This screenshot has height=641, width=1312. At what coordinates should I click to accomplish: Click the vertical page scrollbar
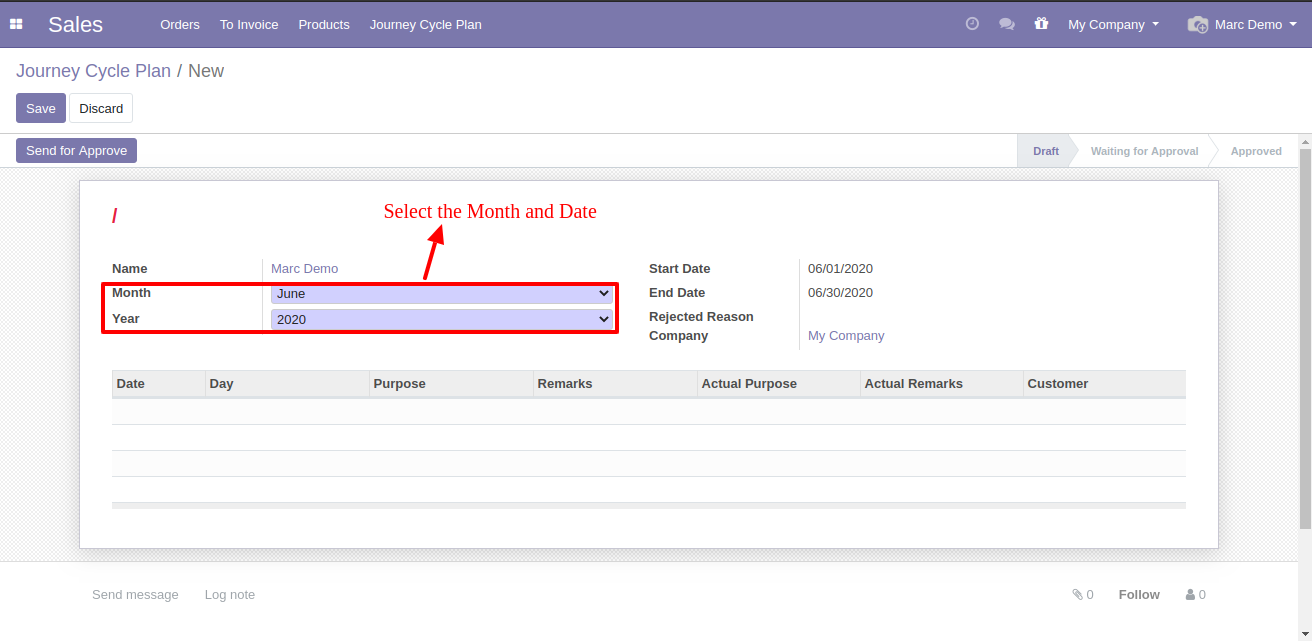pos(1305,340)
